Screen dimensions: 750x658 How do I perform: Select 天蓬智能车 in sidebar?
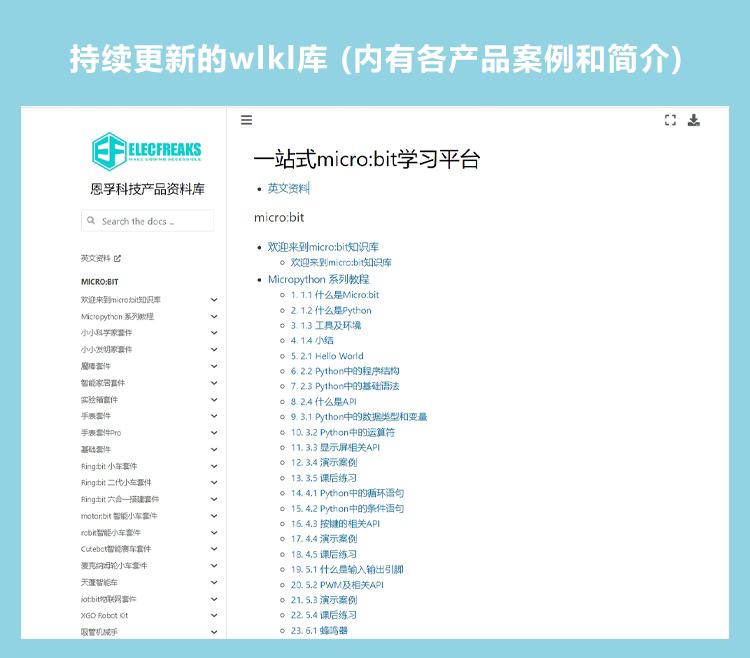click(x=99, y=582)
